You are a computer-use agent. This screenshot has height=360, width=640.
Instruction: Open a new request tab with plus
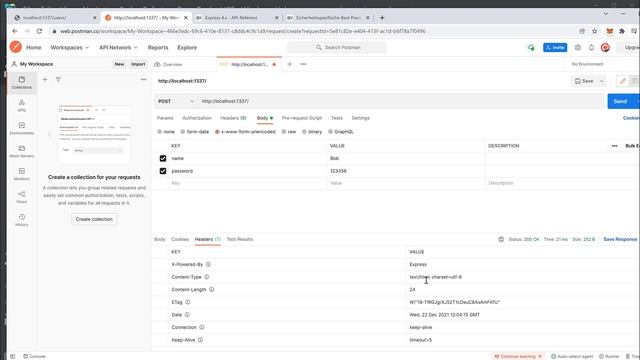click(x=289, y=64)
